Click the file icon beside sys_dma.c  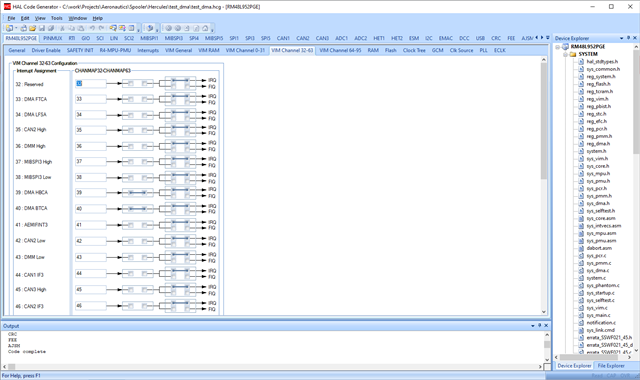click(581, 271)
